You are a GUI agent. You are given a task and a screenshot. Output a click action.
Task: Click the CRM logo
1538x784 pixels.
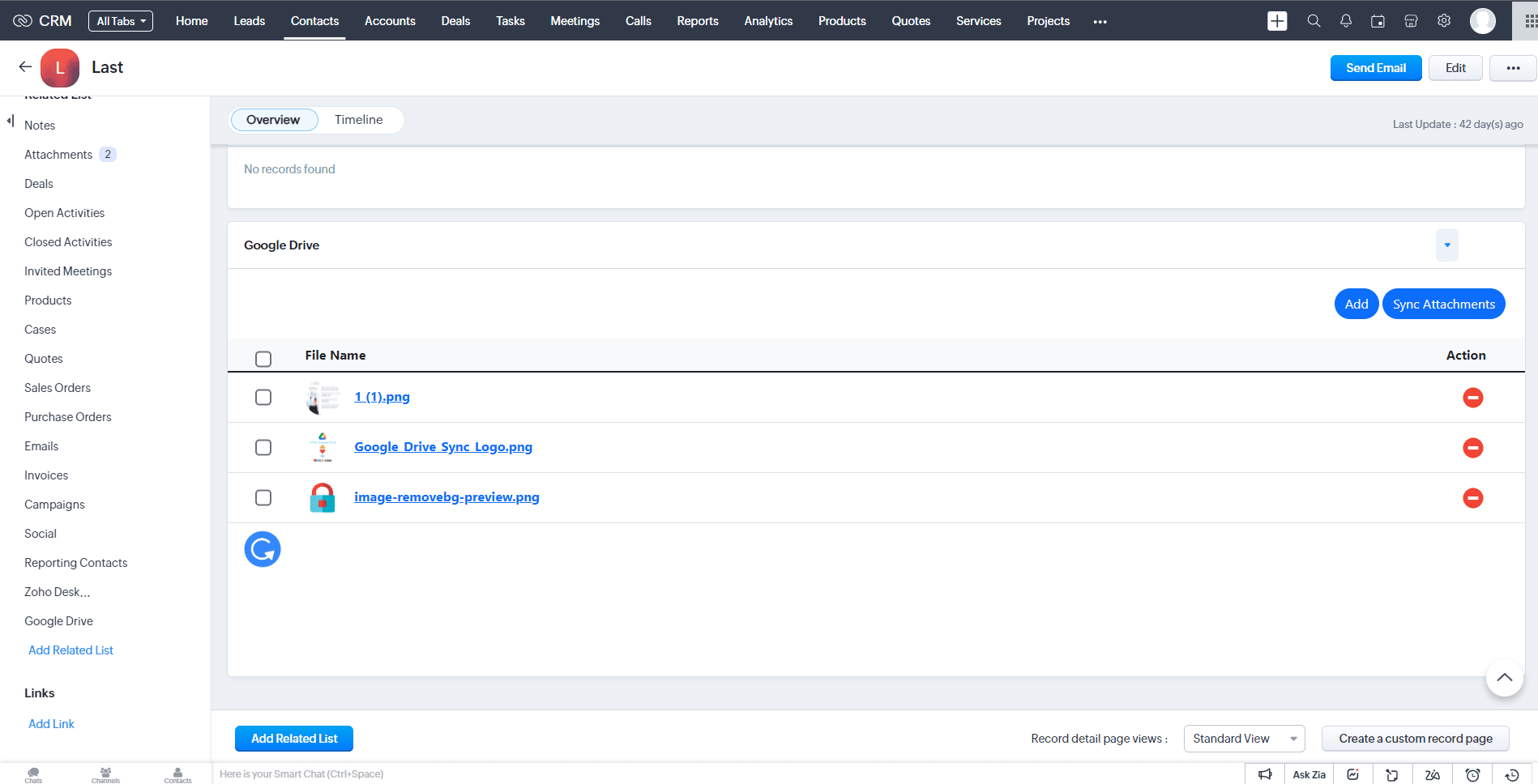point(42,21)
